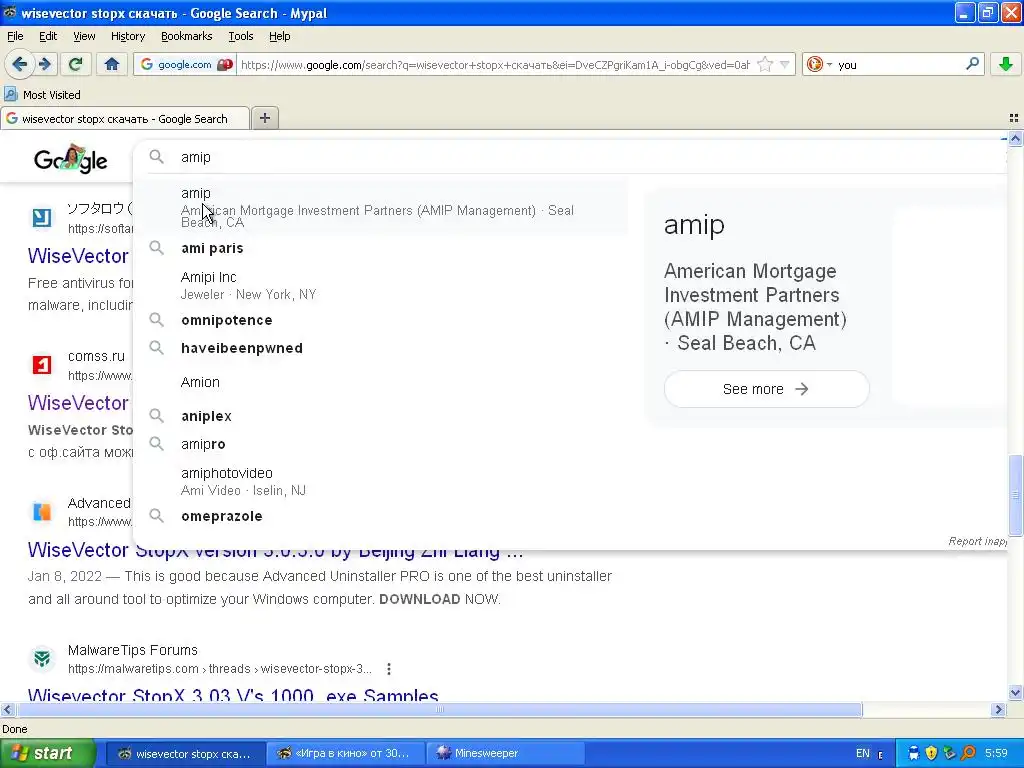Open the Most Visited bookmarks folder
1024x768 pixels.
pos(43,95)
